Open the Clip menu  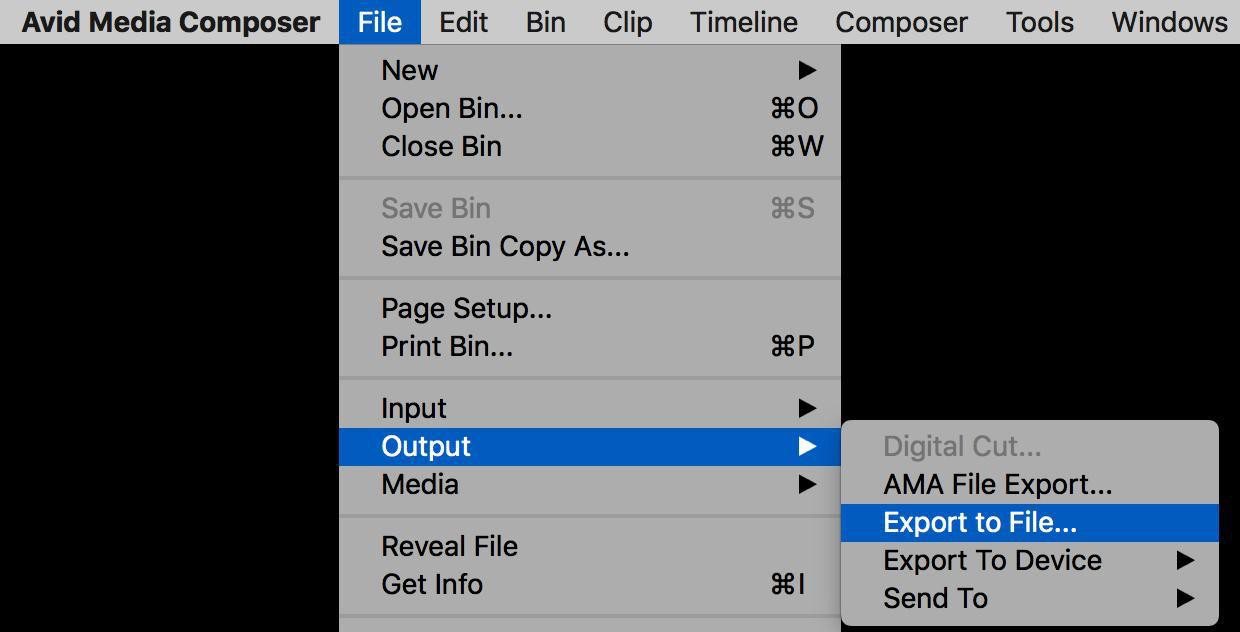628,22
